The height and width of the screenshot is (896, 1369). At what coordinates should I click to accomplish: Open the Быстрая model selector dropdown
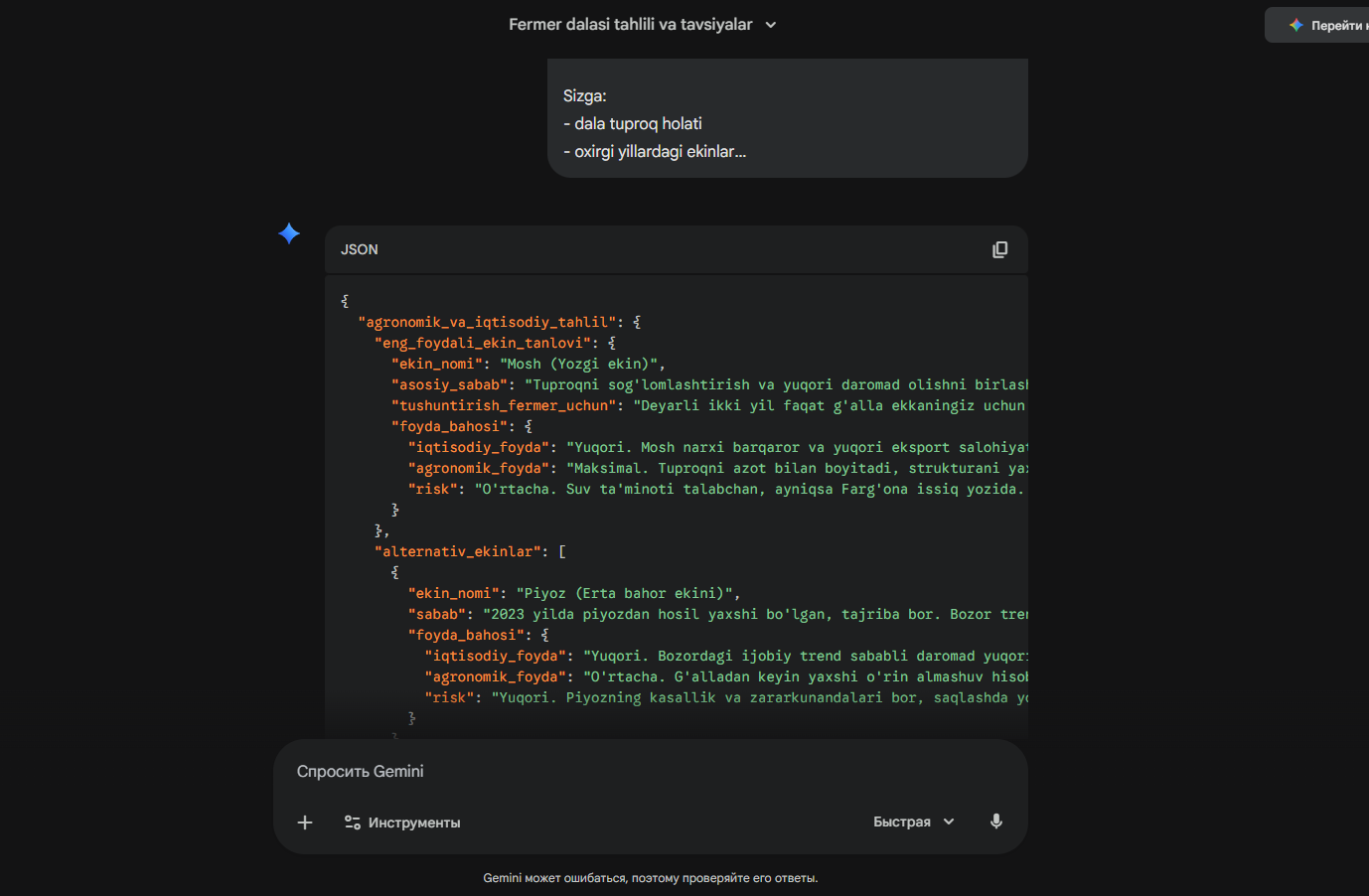(913, 821)
